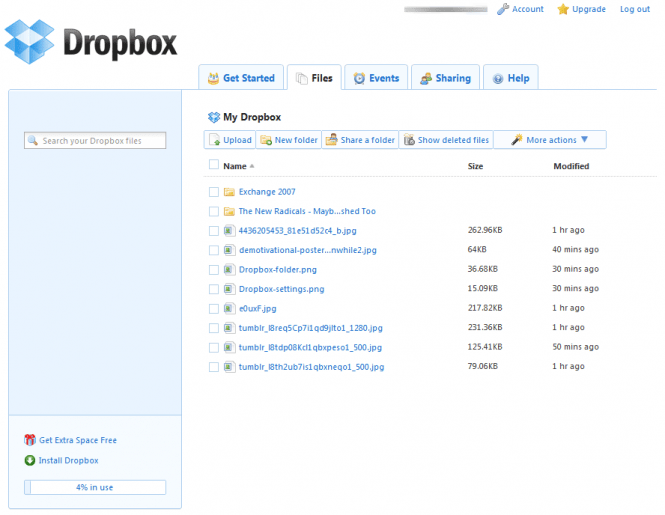Click the green Install Dropbox arrow icon
The height and width of the screenshot is (515, 665).
[30, 460]
